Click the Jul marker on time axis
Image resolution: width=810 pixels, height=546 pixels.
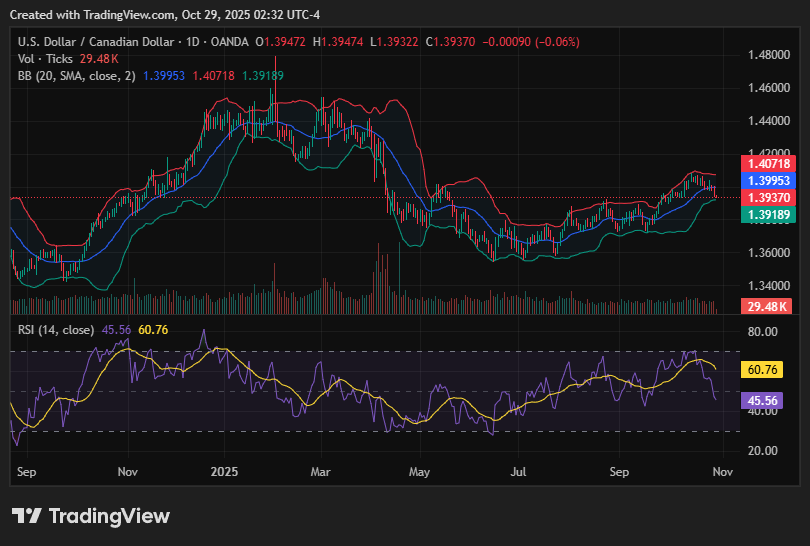coord(519,470)
